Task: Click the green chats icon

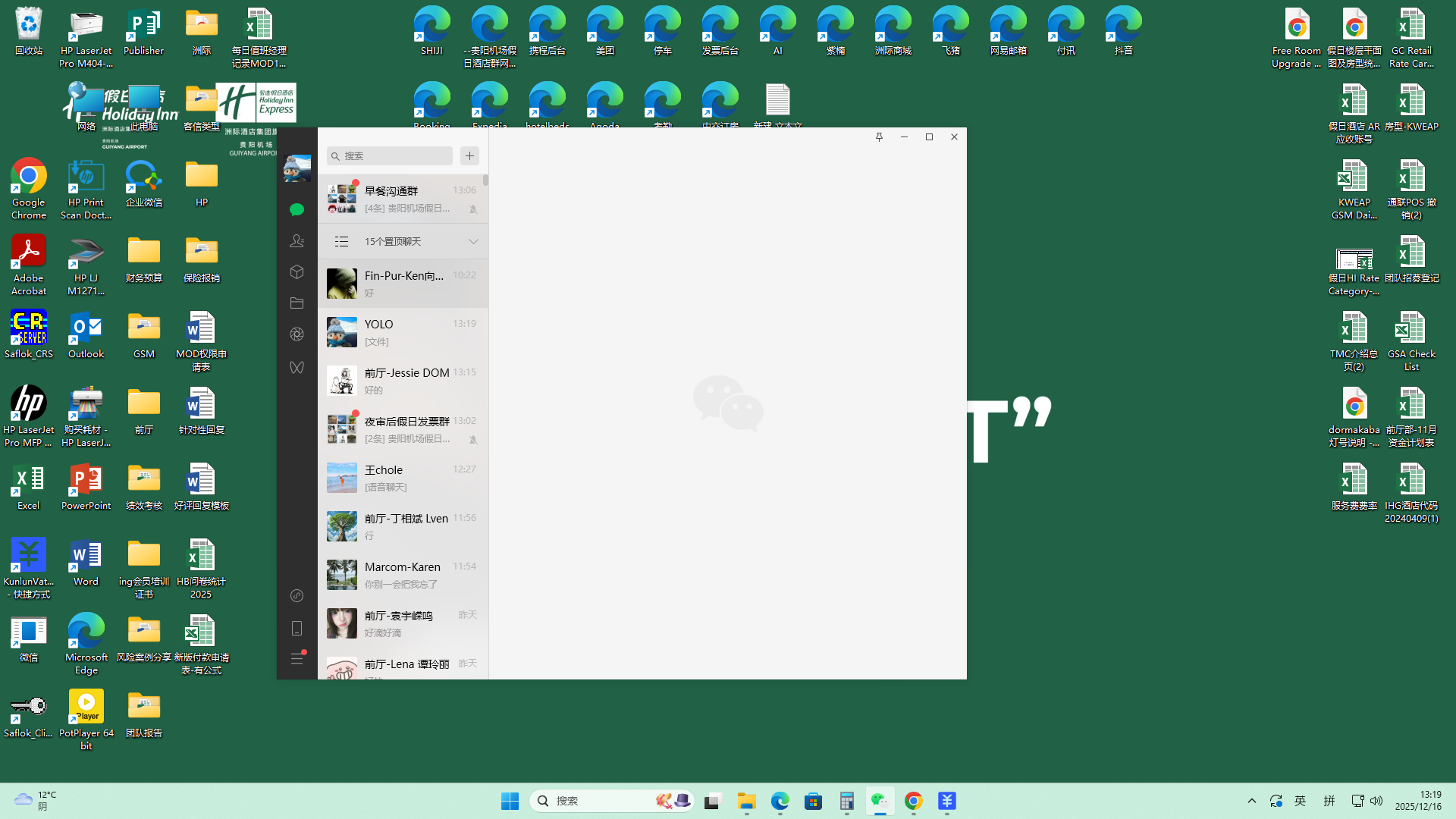Action: pyautogui.click(x=297, y=210)
